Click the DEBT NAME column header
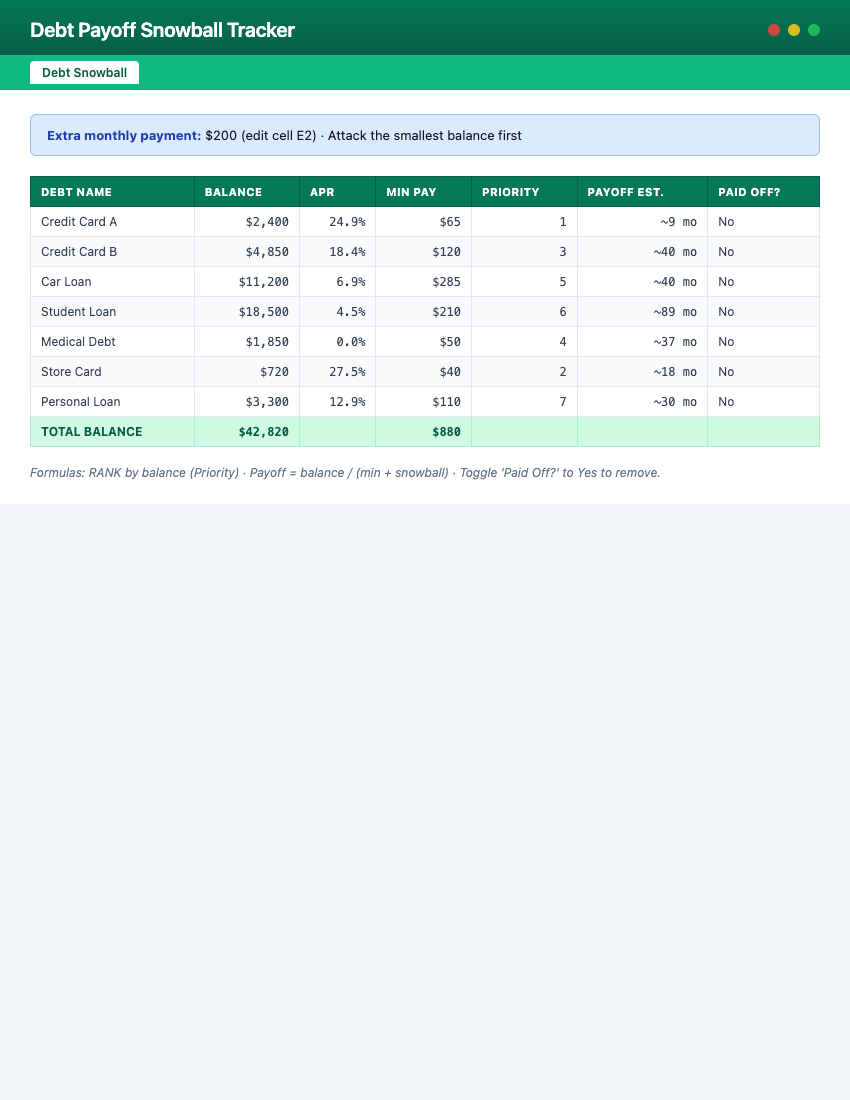Screen dimensions: 850x1100 (x=112, y=192)
